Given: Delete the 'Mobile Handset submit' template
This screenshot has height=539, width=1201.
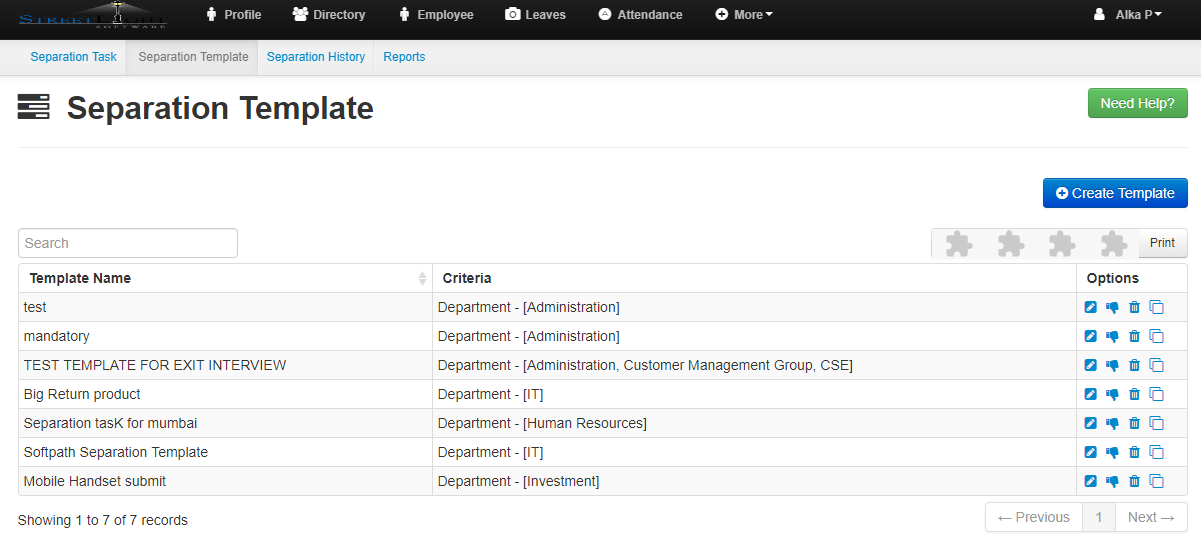Looking at the screenshot, I should click(x=1134, y=482).
